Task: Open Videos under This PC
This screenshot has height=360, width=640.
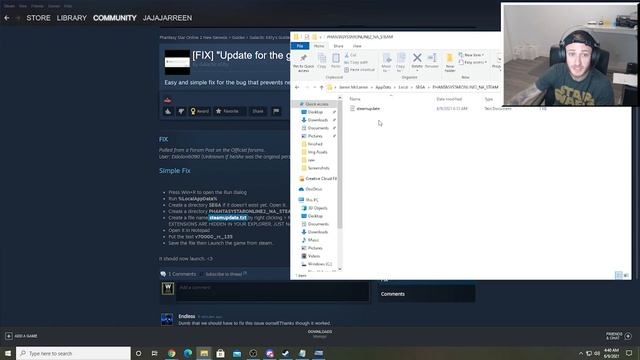Action: point(314,256)
